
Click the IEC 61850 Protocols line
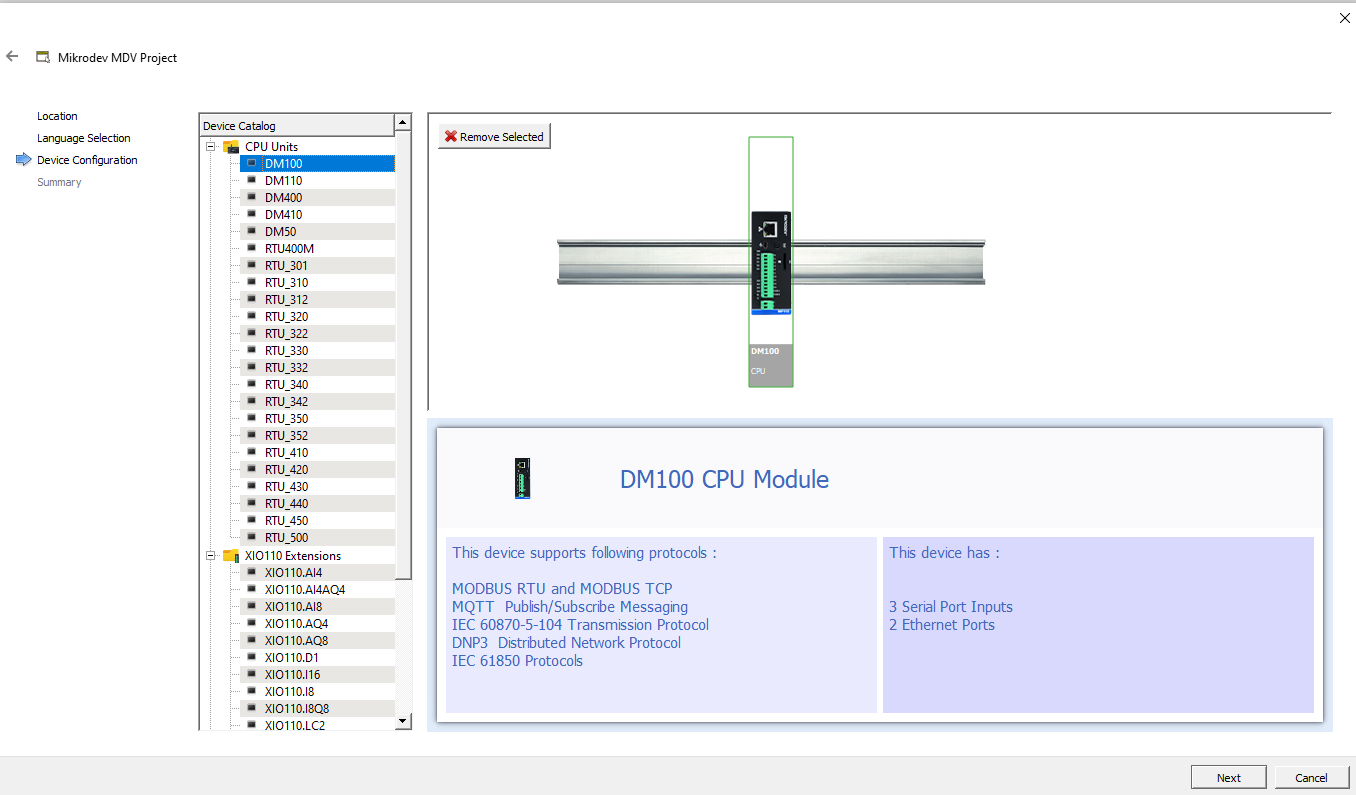click(517, 661)
